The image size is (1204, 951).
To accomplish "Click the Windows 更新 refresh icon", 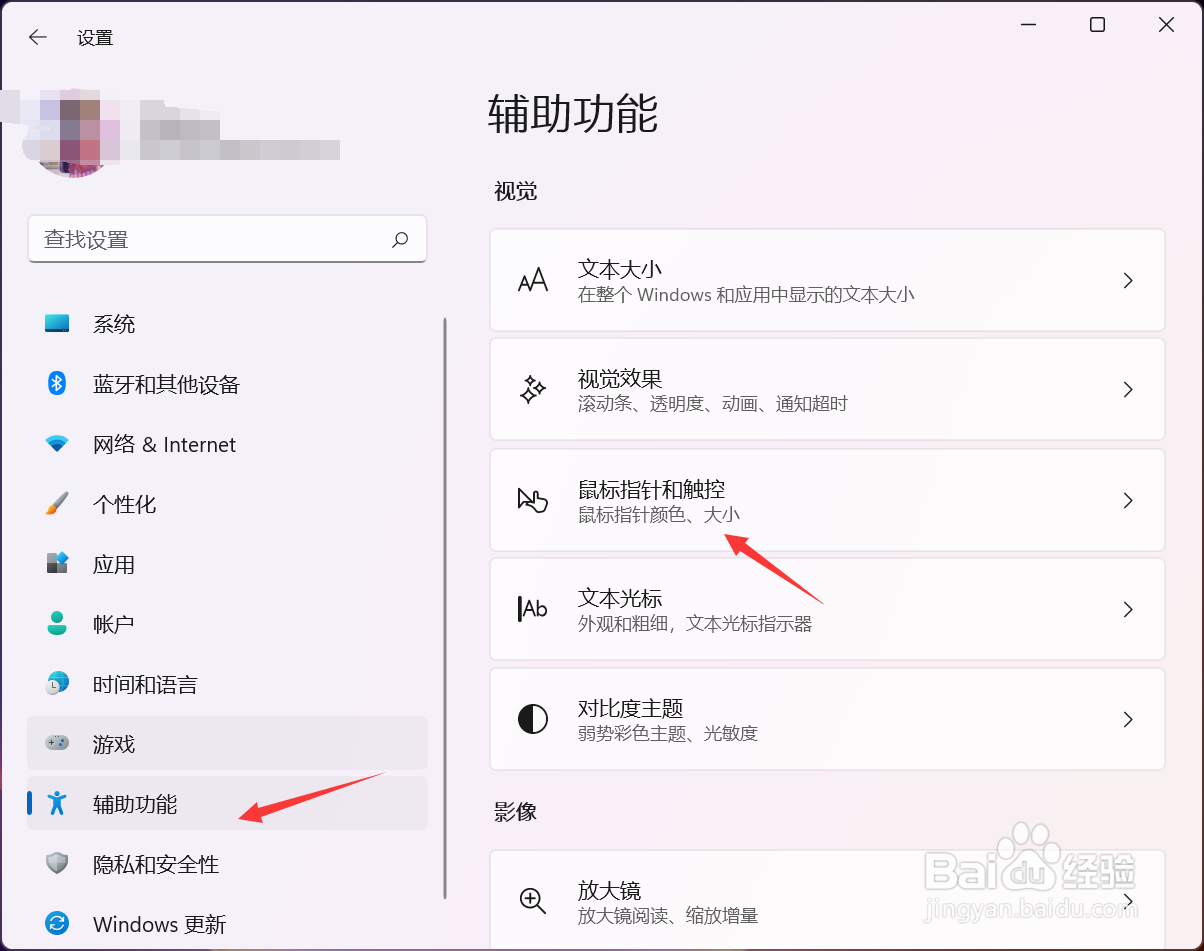I will [x=57, y=924].
